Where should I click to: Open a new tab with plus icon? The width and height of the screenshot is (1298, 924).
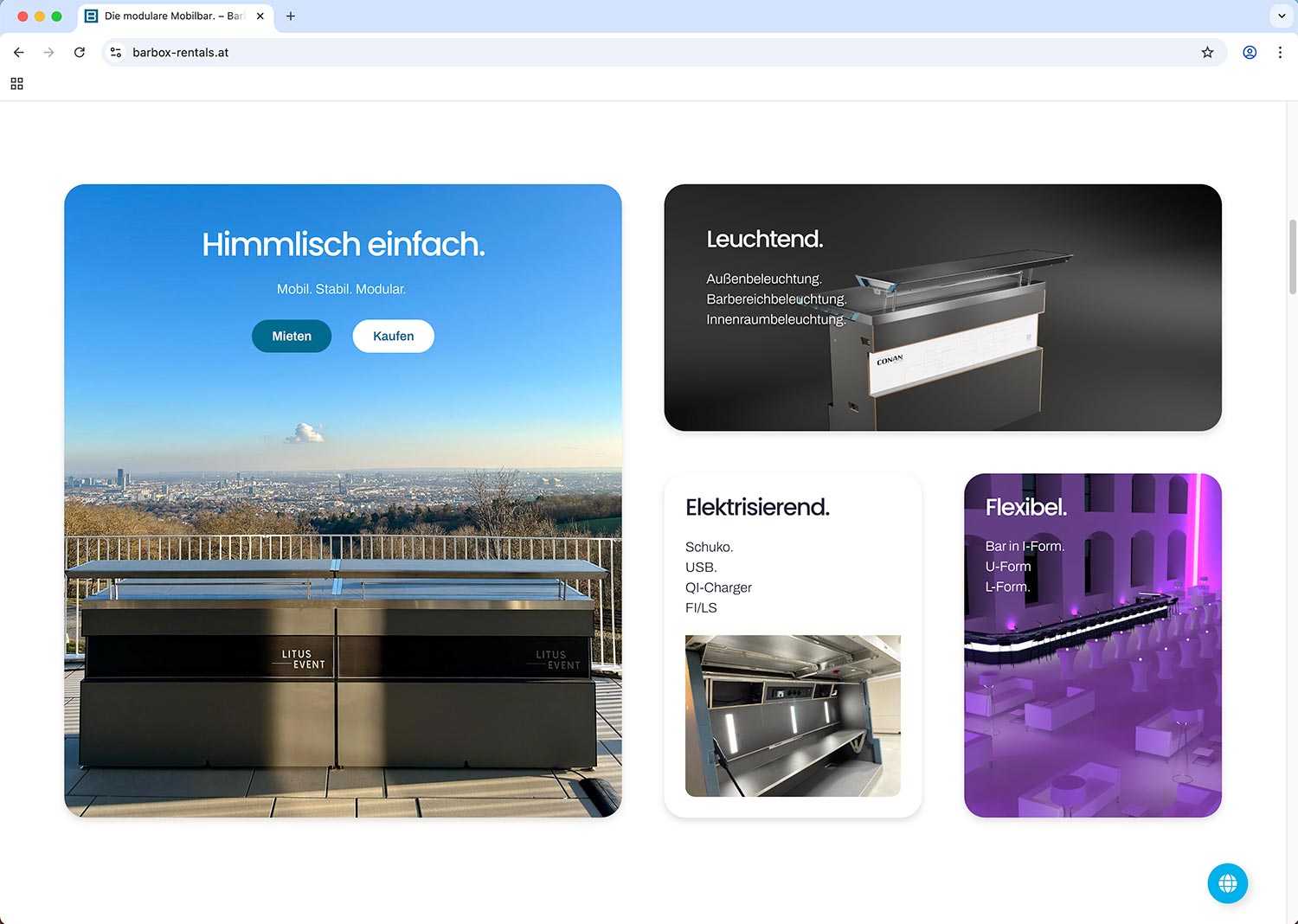point(291,16)
